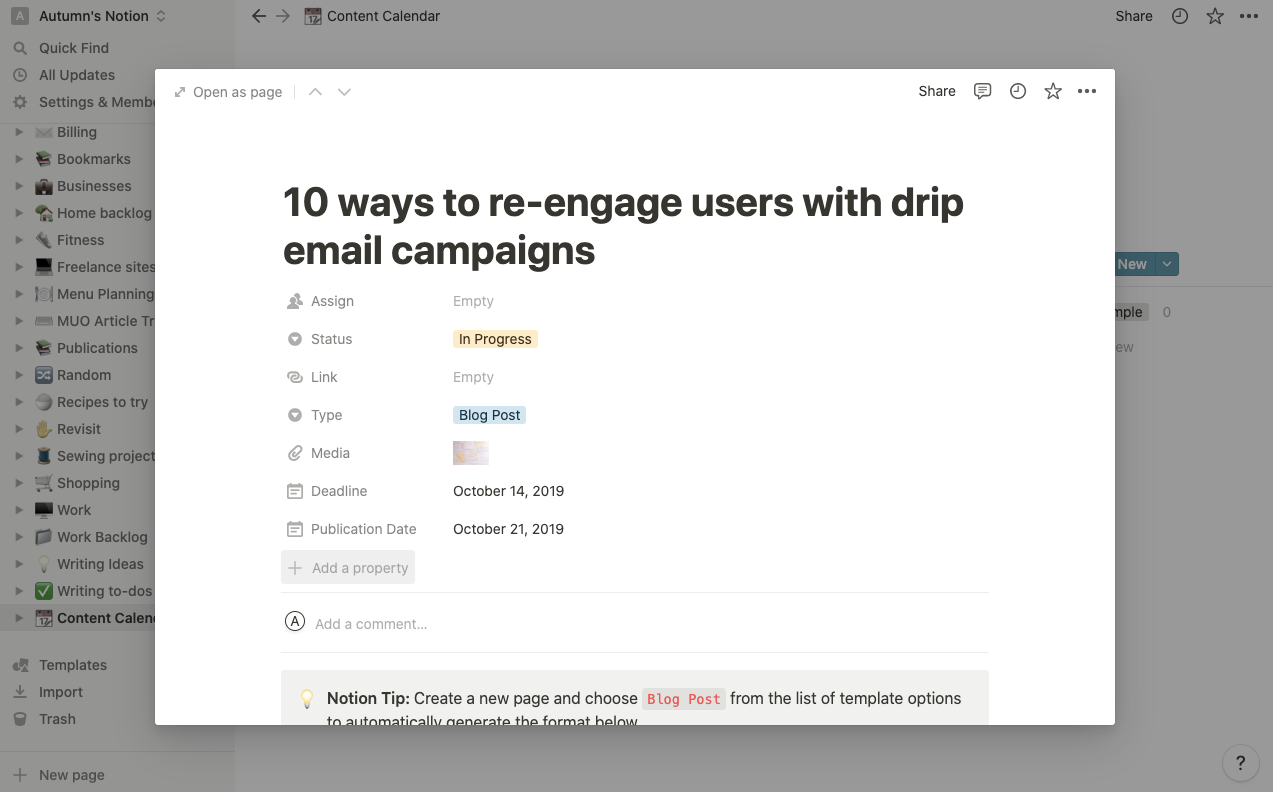Click Add a property button
The image size is (1273, 792).
pos(348,568)
